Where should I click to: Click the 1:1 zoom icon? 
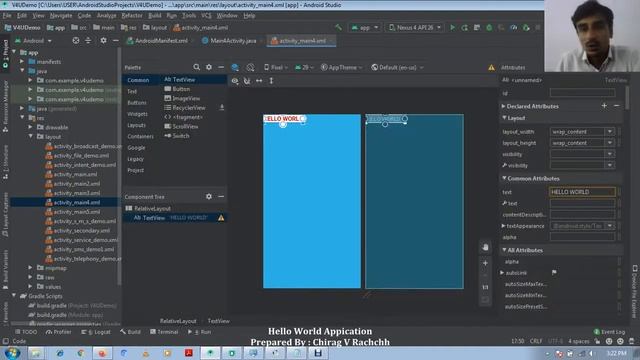[485, 287]
